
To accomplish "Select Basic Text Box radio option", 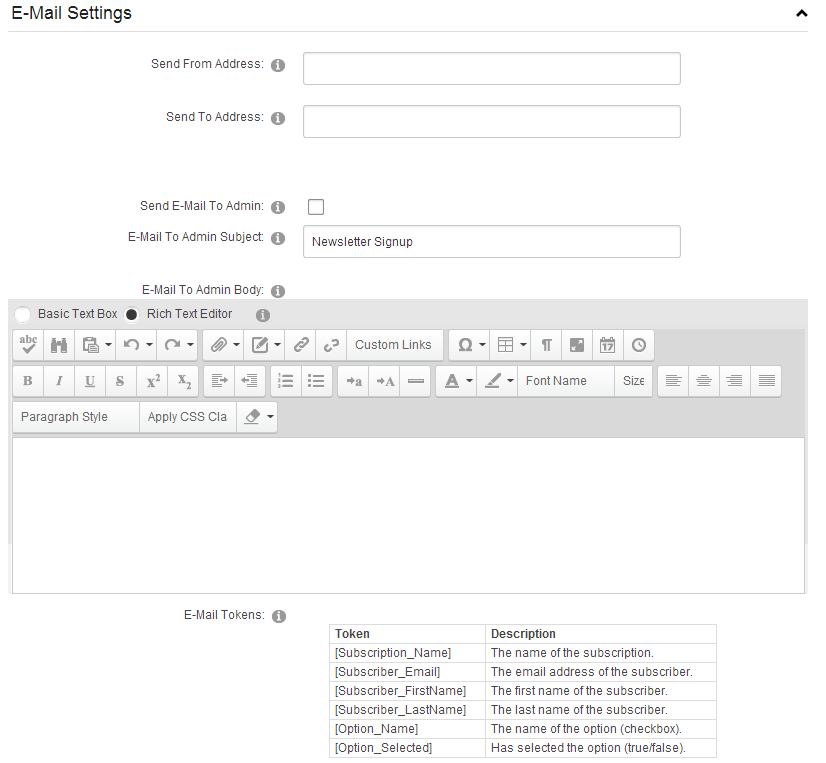I will pos(22,315).
